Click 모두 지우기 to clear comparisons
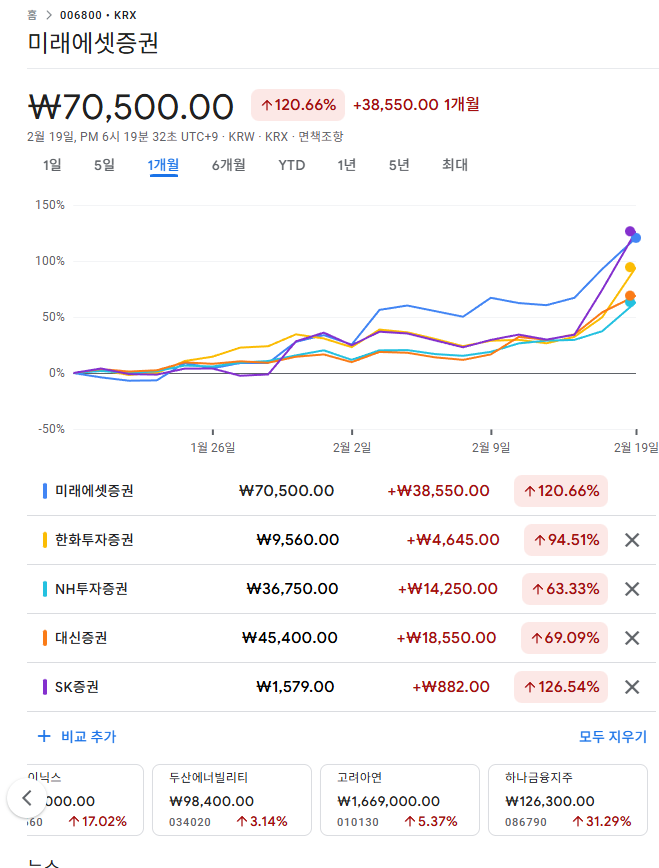Viewport: 659px width, 868px height. point(613,737)
